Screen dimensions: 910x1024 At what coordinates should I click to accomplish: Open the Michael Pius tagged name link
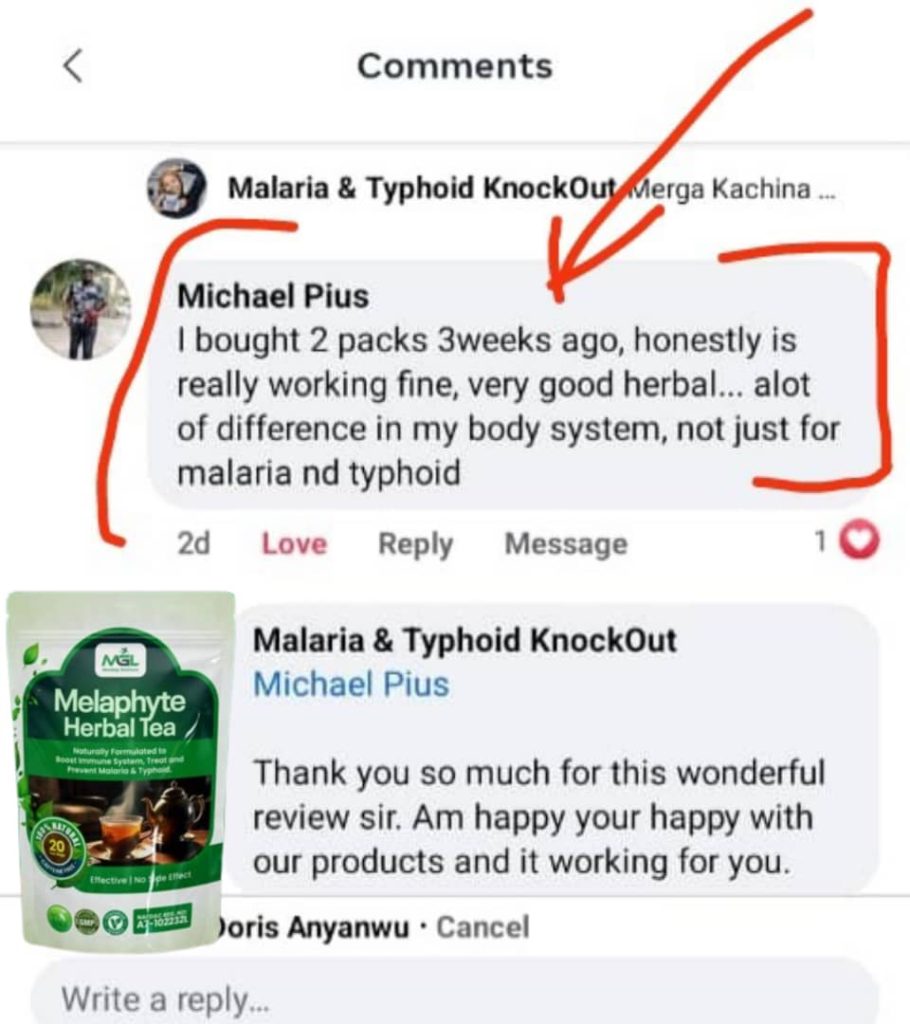point(351,684)
